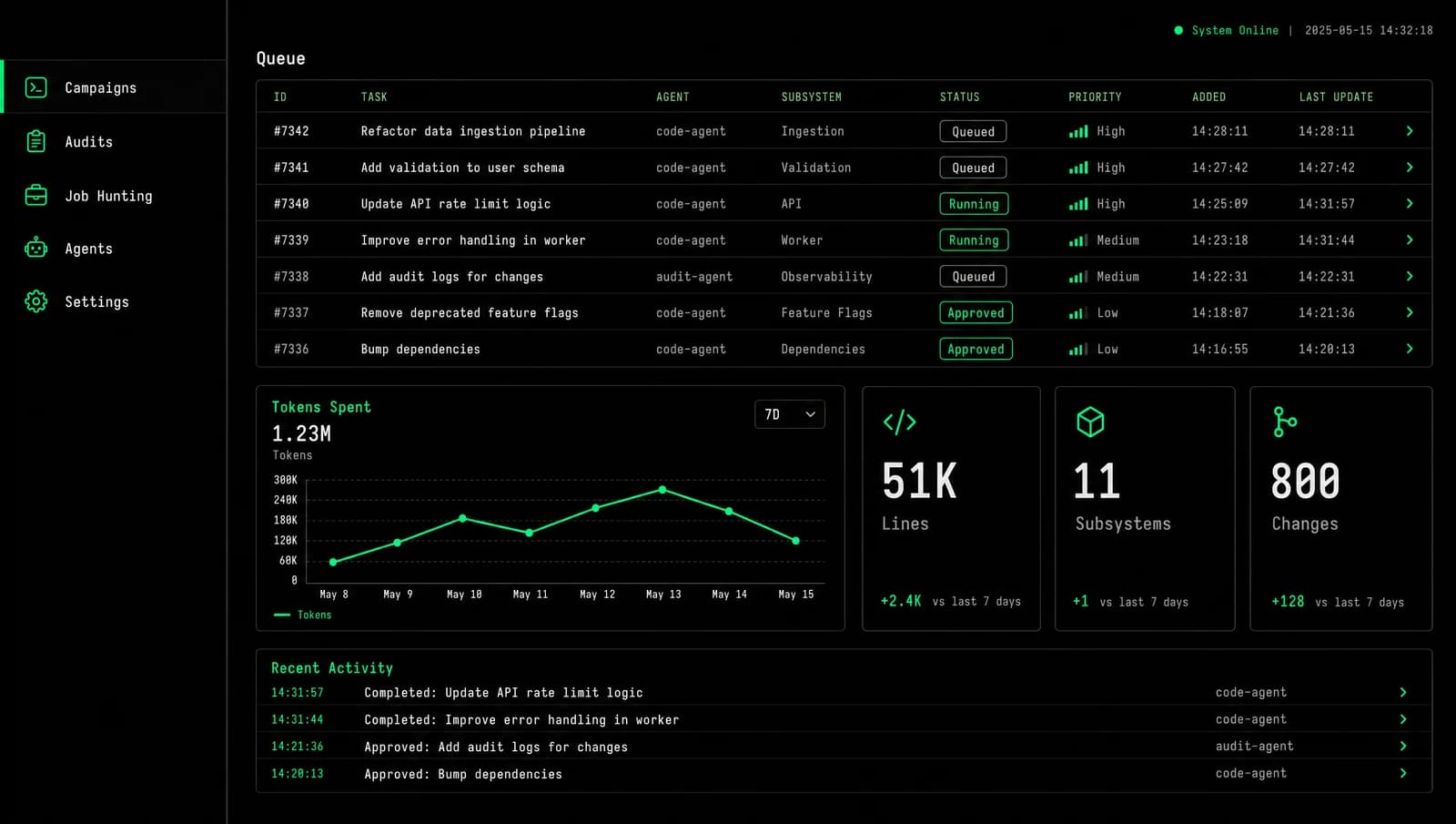Image resolution: width=1456 pixels, height=824 pixels.
Task: Open the 7D time range dropdown
Action: coord(789,414)
